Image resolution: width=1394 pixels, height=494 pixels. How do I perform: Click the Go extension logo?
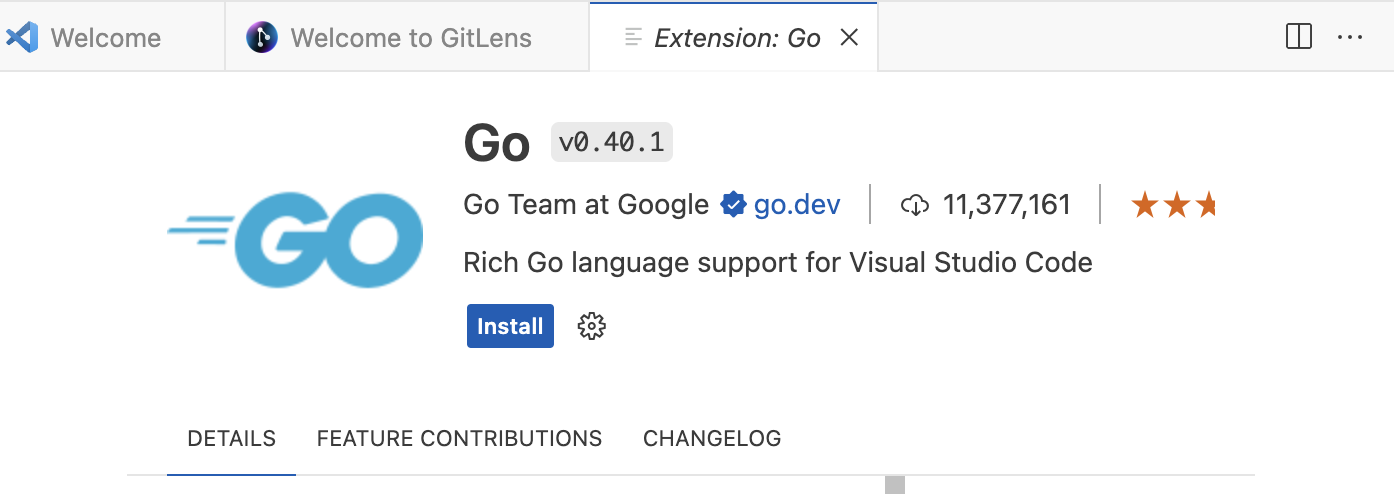[296, 239]
